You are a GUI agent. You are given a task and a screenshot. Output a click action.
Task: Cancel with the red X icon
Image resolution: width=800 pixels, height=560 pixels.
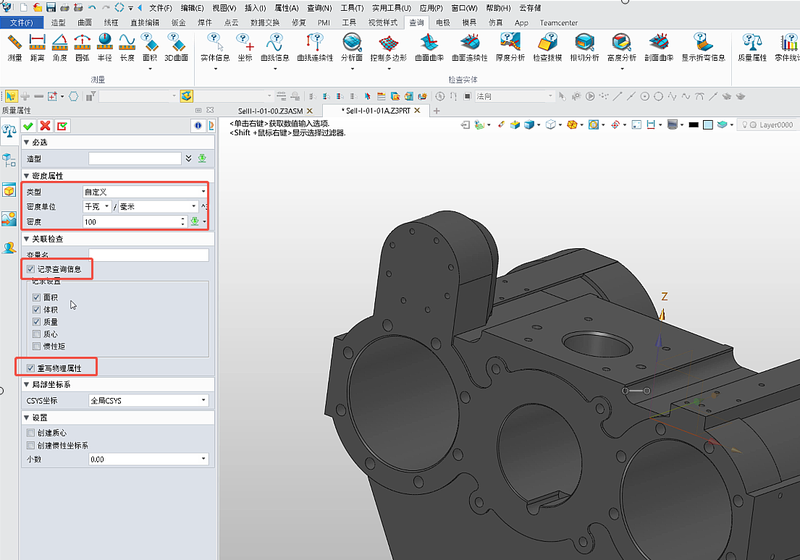(x=45, y=126)
